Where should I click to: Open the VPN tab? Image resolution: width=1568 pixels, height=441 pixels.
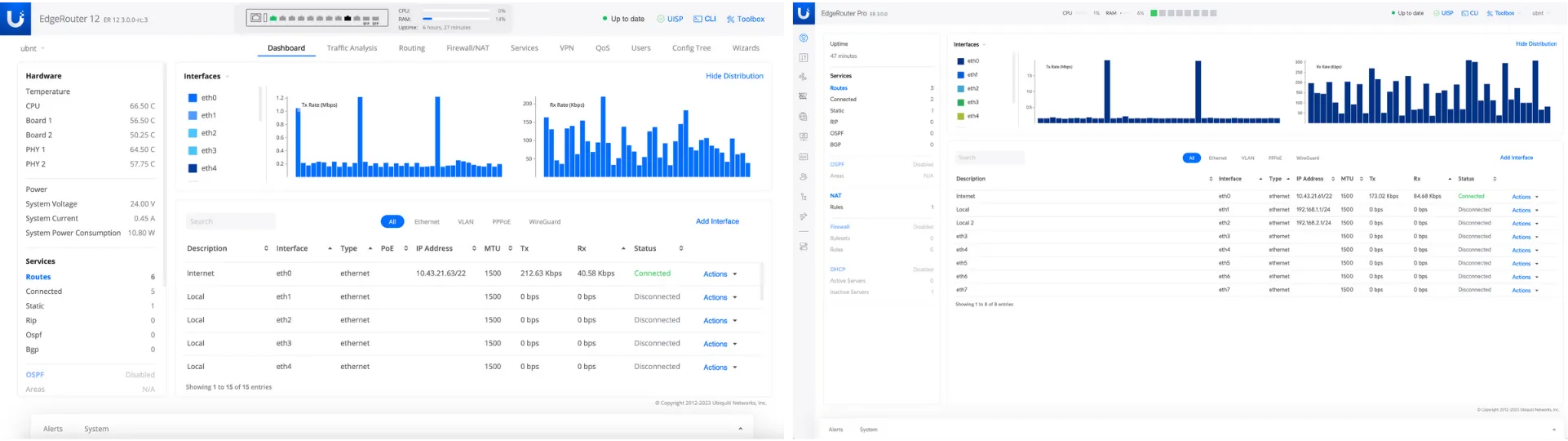[x=566, y=48]
